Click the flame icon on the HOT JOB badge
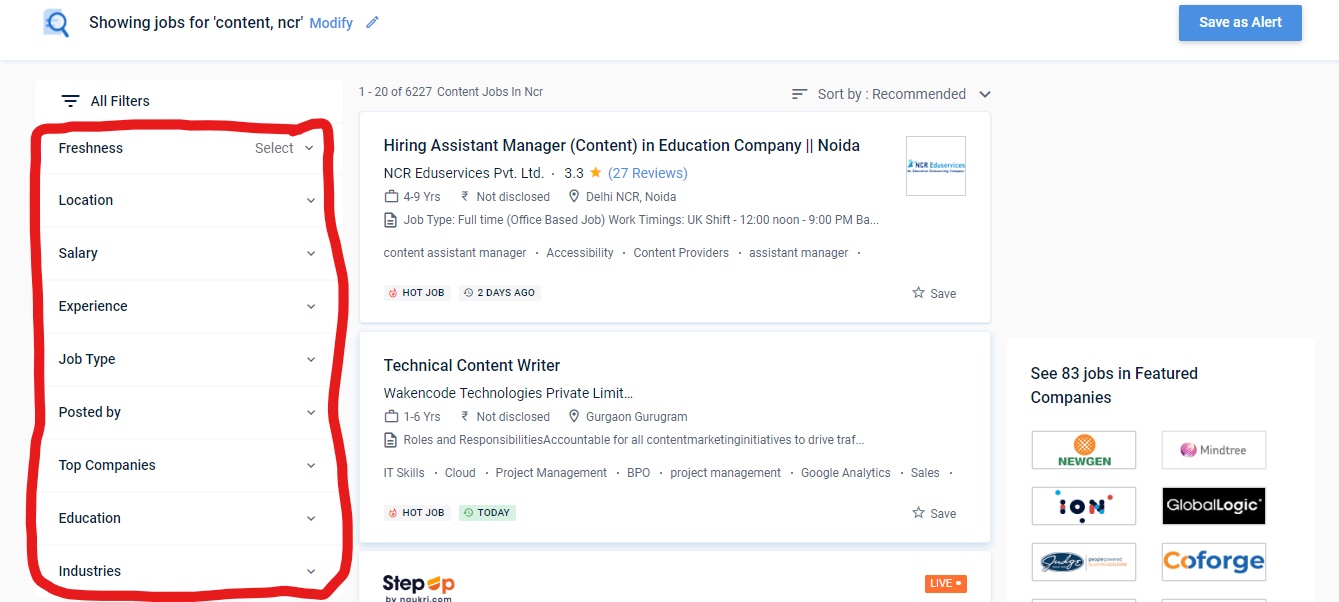The width and height of the screenshot is (1339, 602). [394, 292]
